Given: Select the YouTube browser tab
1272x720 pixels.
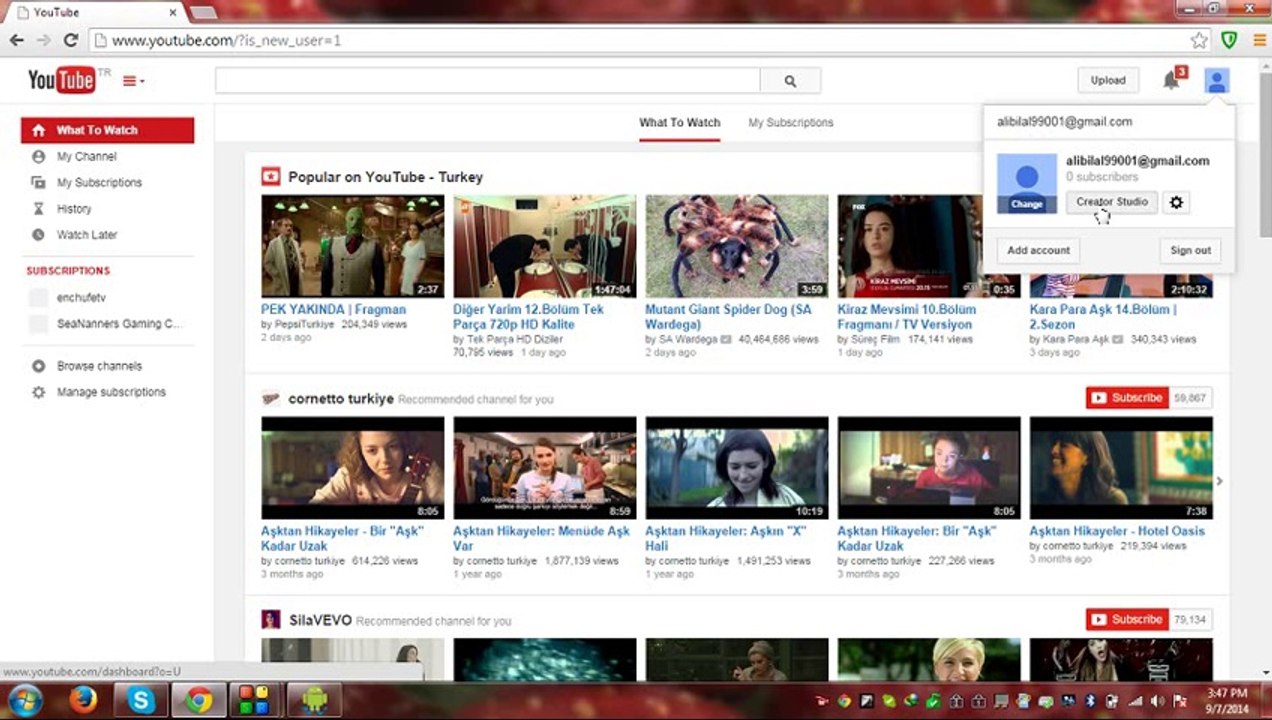Looking at the screenshot, I should (95, 12).
